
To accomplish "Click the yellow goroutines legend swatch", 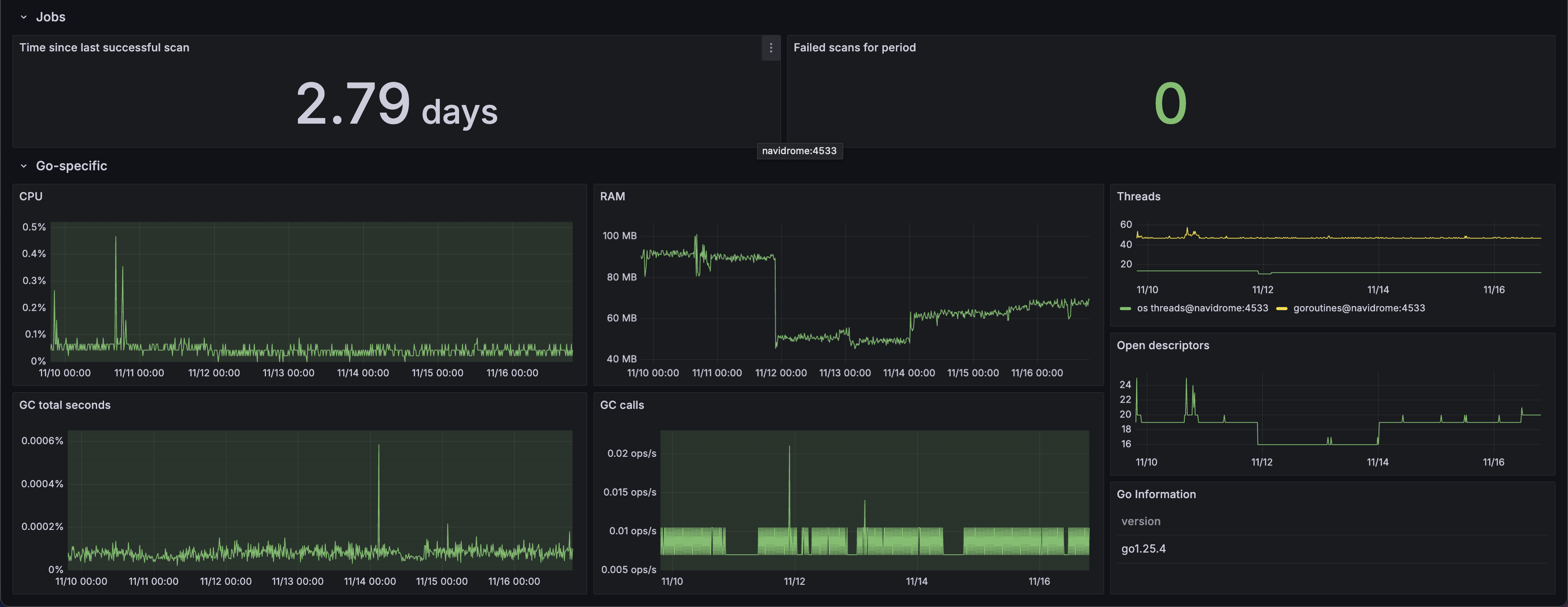I will (x=1281, y=309).
